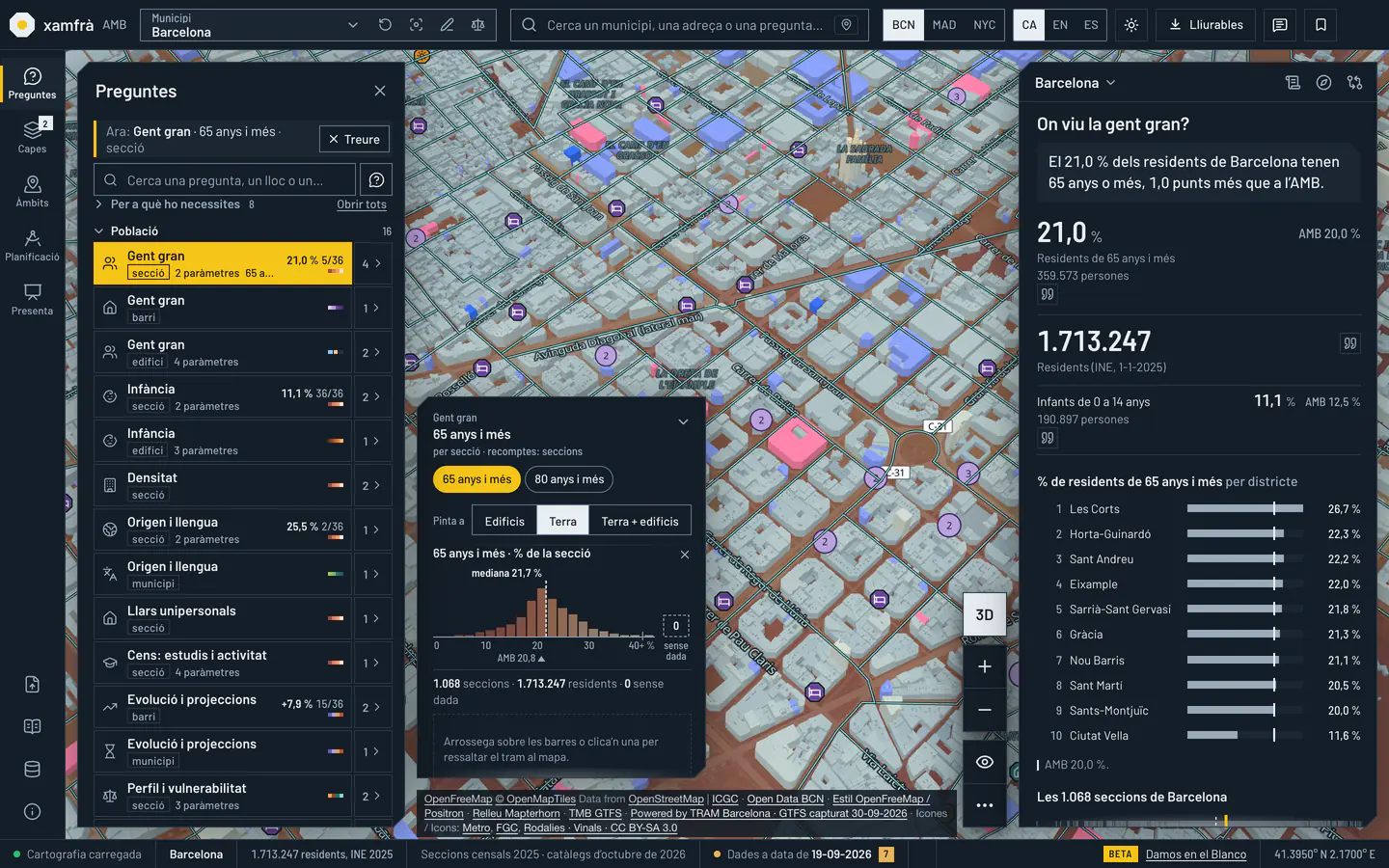Click the pencil edit icon in top bar
This screenshot has height=868, width=1389.
click(447, 25)
